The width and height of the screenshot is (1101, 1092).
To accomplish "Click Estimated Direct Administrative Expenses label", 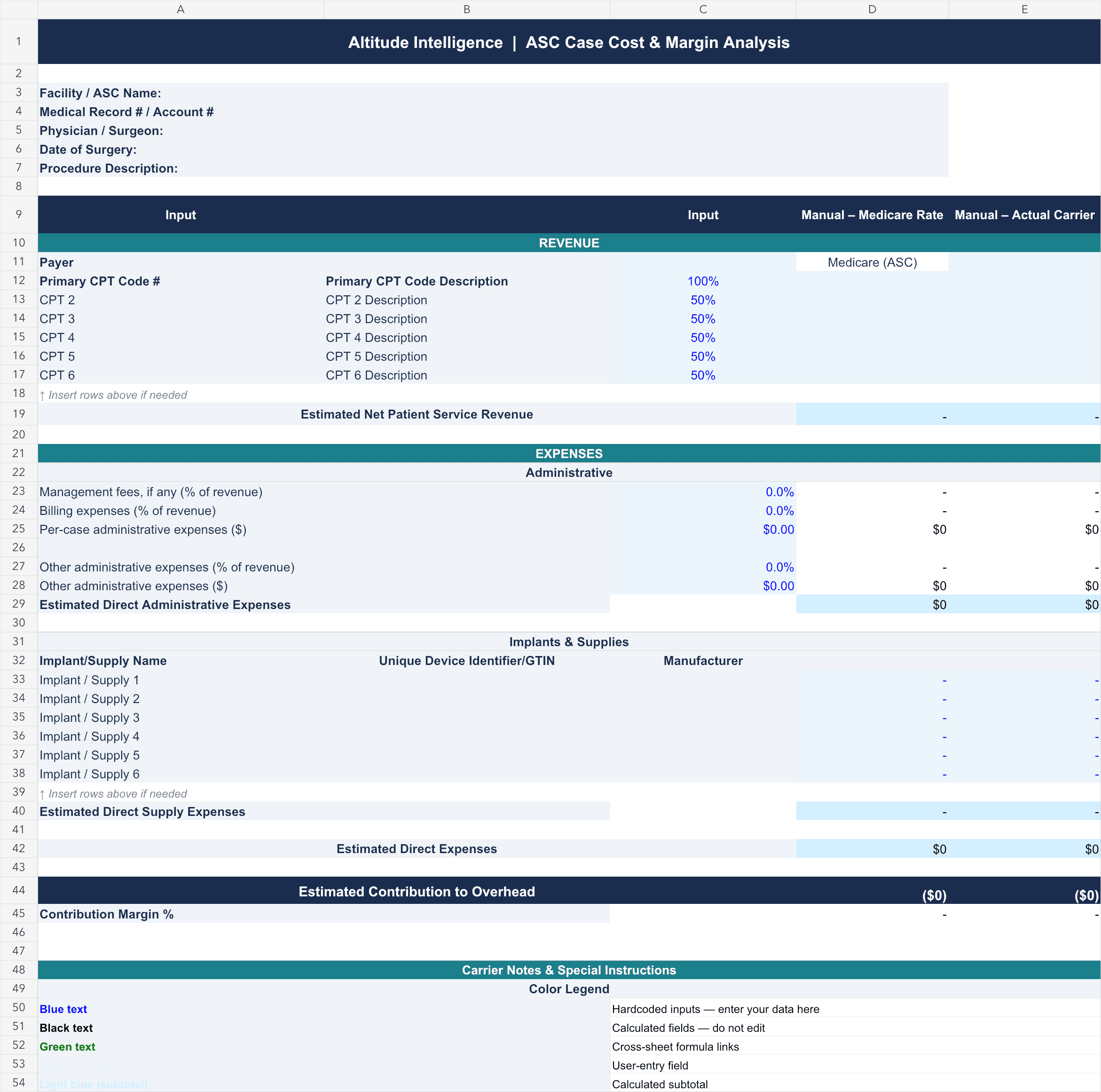I will [165, 605].
